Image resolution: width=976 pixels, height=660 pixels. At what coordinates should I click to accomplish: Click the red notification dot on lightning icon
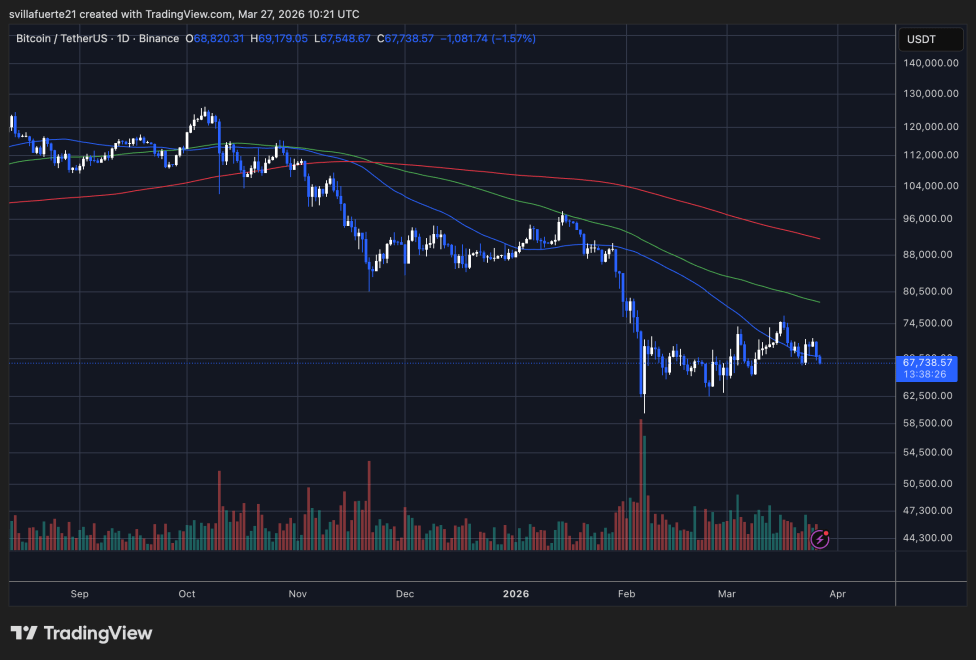[826, 533]
